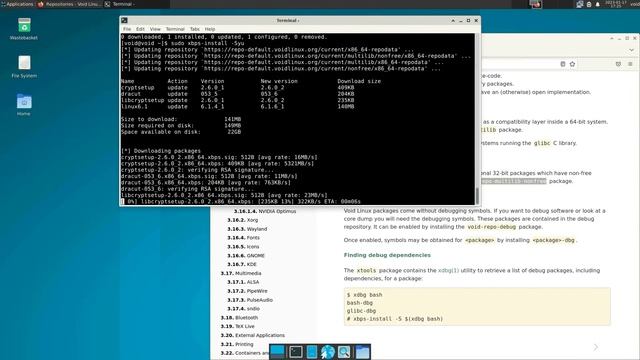640x360 pixels.
Task: Click the linux6.1 row in the terminal update table
Action: (238, 107)
